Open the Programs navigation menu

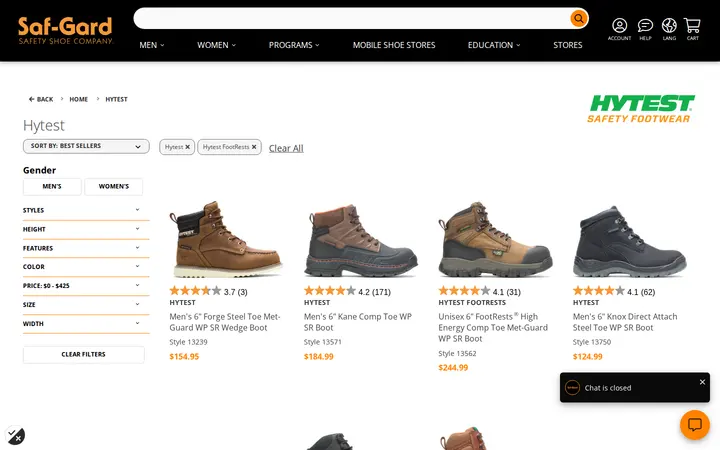click(294, 45)
